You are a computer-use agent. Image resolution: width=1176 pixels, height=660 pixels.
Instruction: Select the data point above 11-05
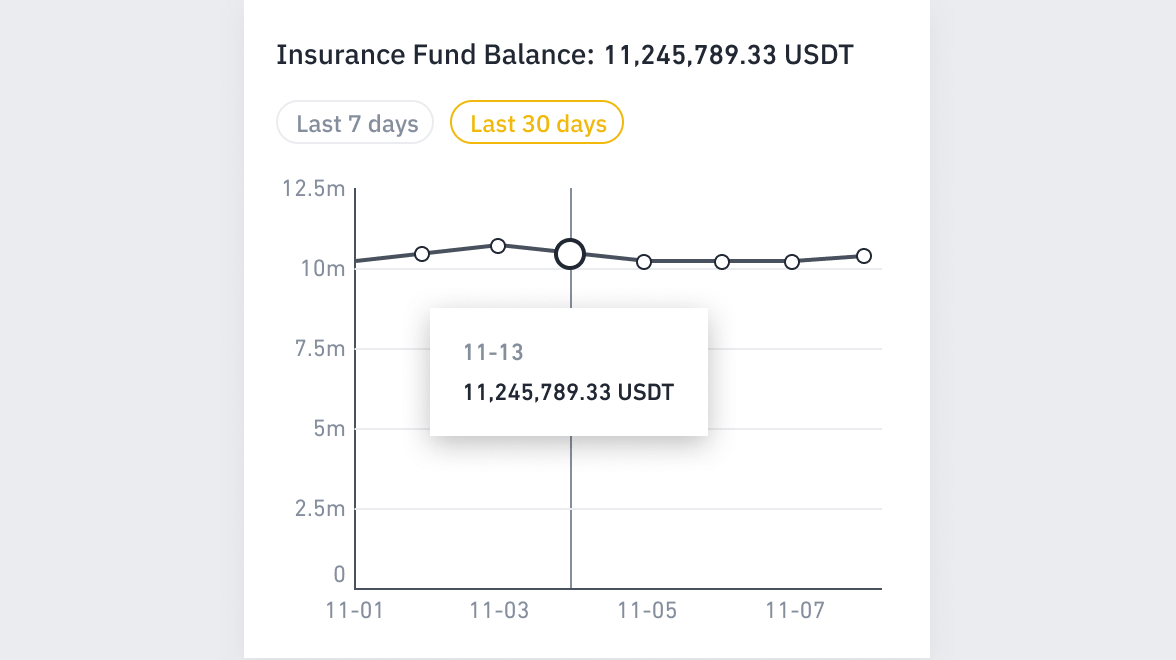tap(644, 261)
